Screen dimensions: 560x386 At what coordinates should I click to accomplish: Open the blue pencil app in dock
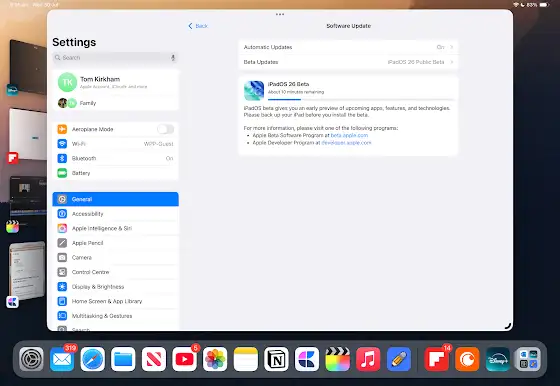tap(399, 359)
